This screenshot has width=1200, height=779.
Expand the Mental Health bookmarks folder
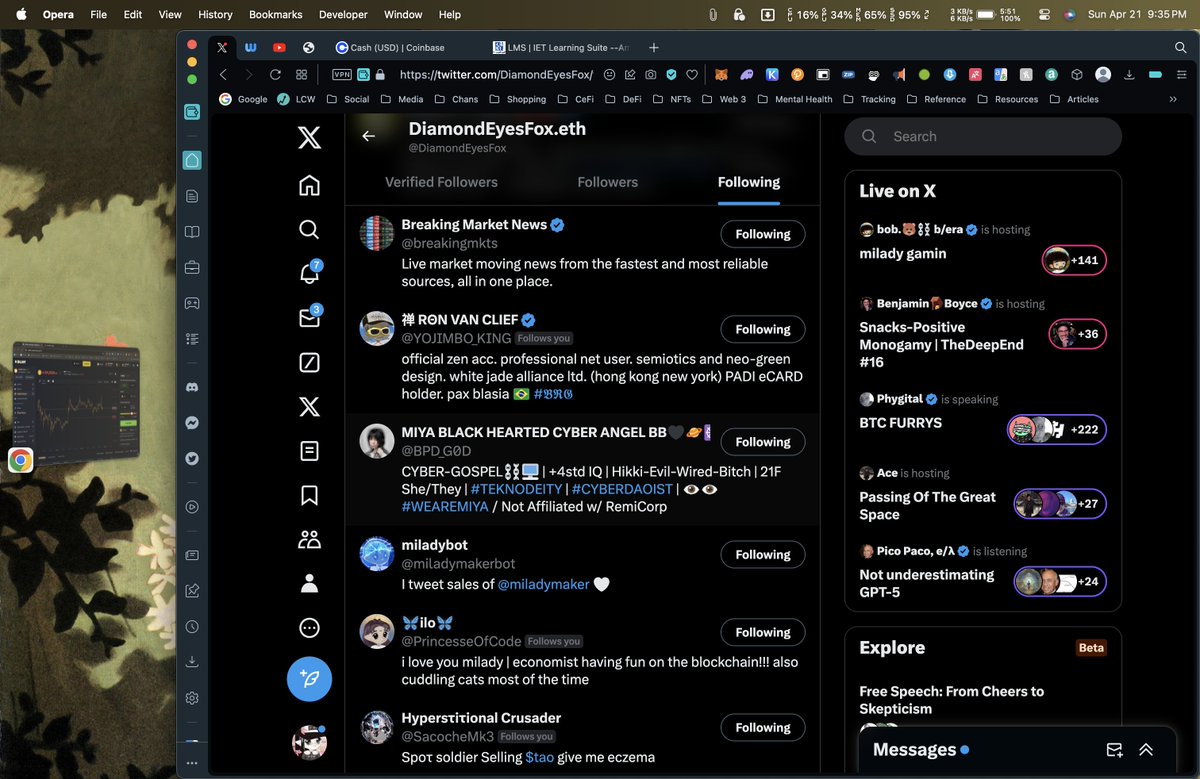[796, 99]
